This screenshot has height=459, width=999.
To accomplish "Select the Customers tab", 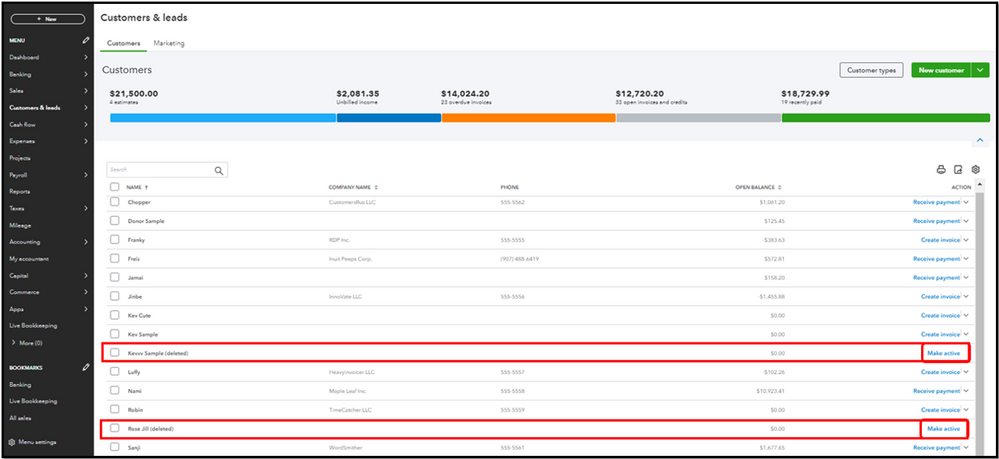I will point(124,43).
